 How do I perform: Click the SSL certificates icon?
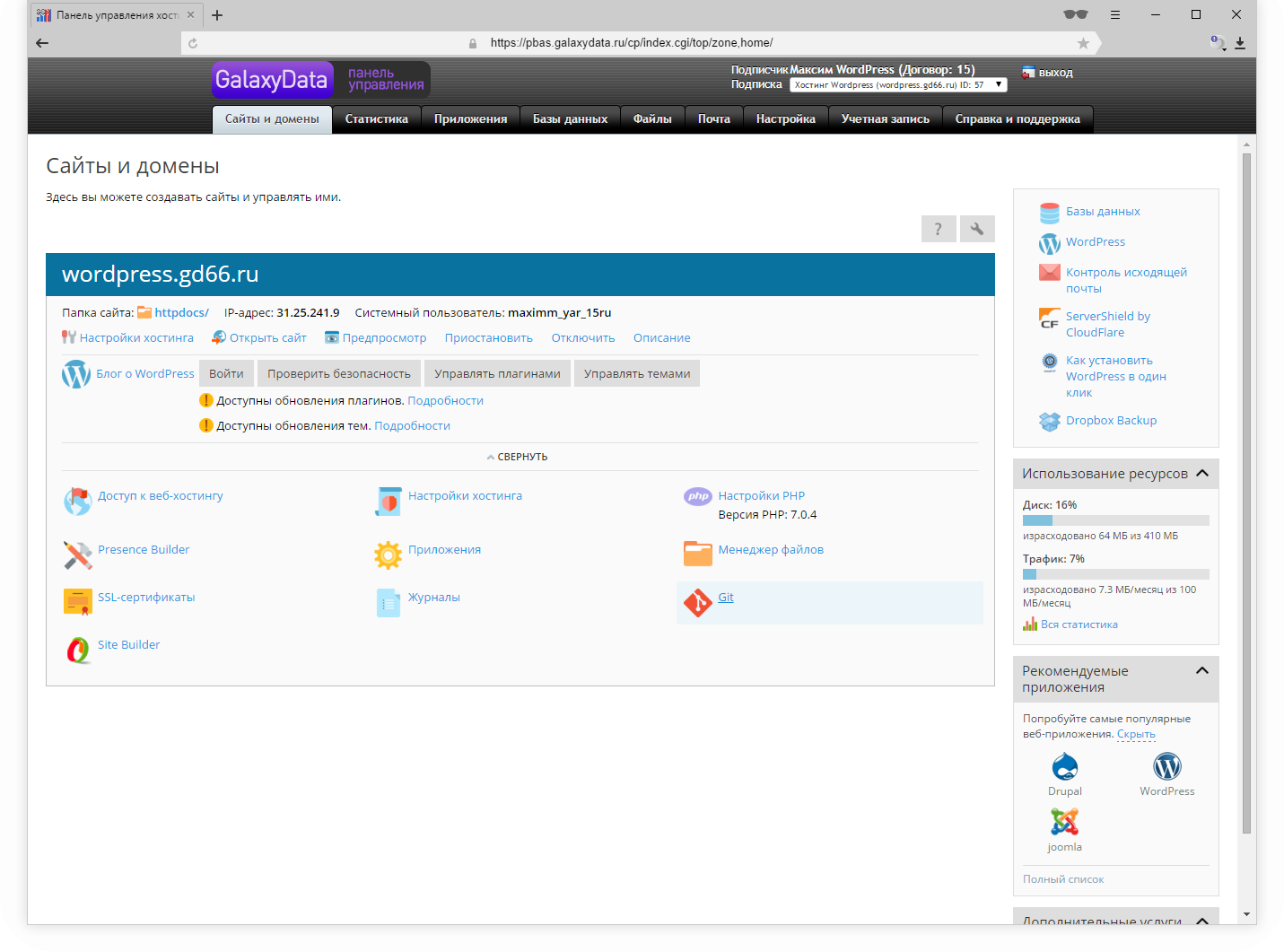pyautogui.click(x=78, y=602)
